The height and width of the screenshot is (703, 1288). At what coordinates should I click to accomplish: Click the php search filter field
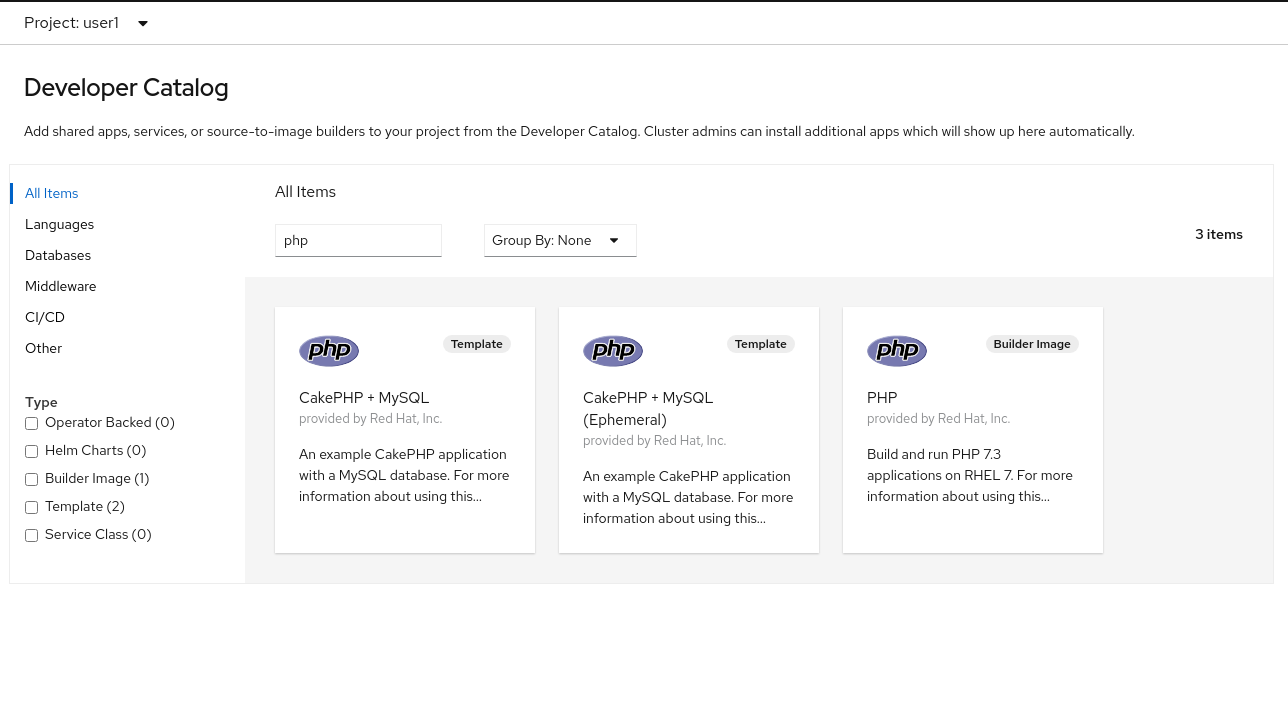[x=358, y=240]
